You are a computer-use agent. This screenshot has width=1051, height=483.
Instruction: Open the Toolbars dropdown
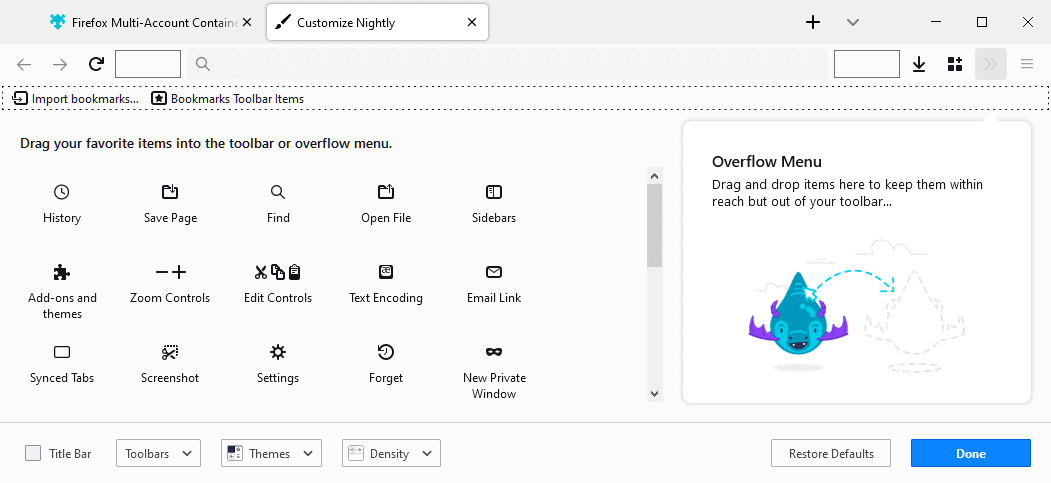pyautogui.click(x=158, y=454)
